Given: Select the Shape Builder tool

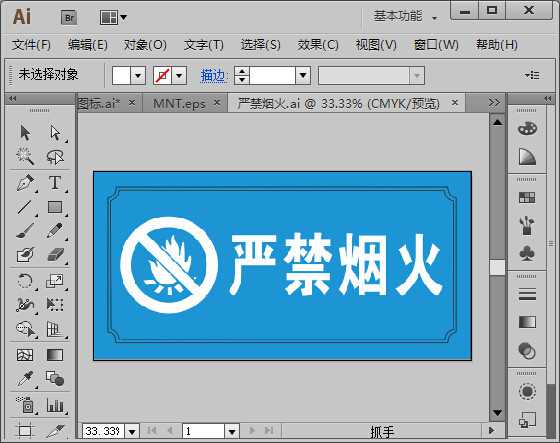Looking at the screenshot, I should (26, 329).
